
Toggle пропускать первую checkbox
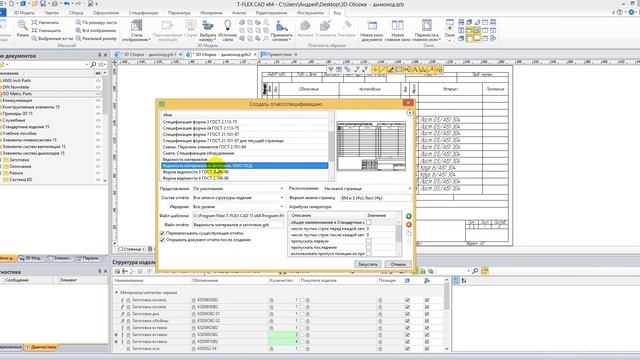[369, 241]
